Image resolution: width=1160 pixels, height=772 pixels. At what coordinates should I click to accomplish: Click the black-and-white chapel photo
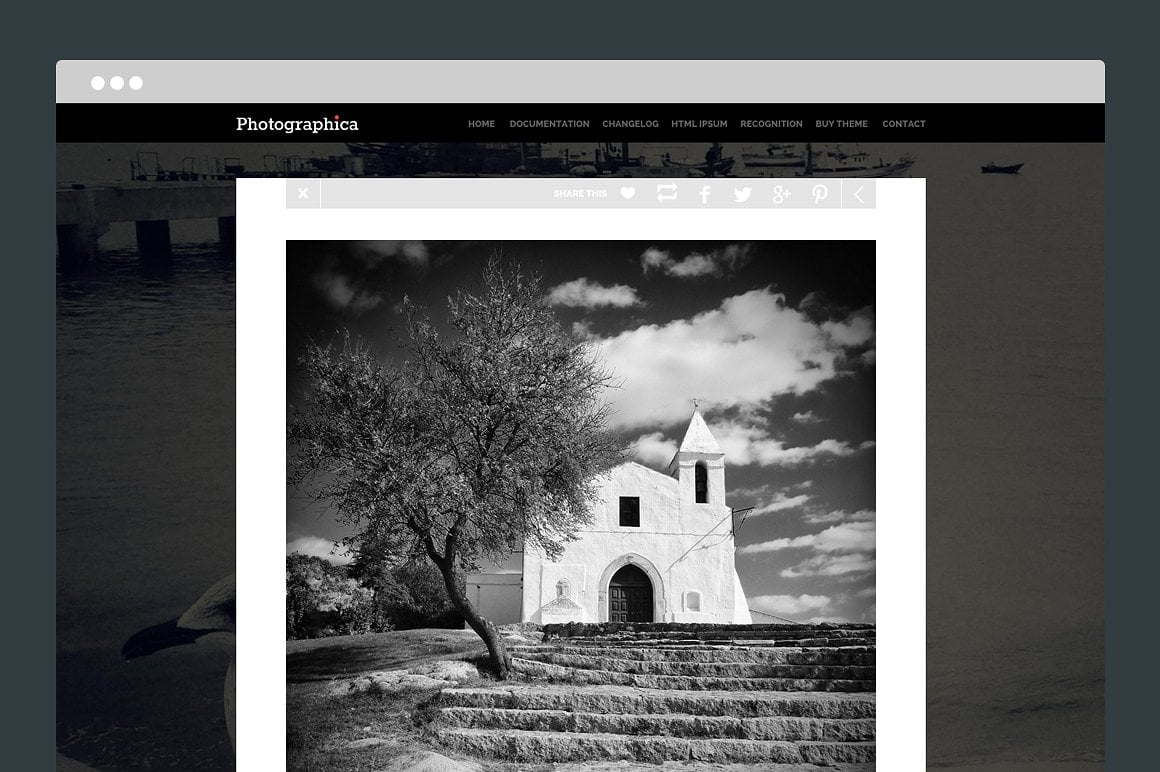click(x=581, y=506)
